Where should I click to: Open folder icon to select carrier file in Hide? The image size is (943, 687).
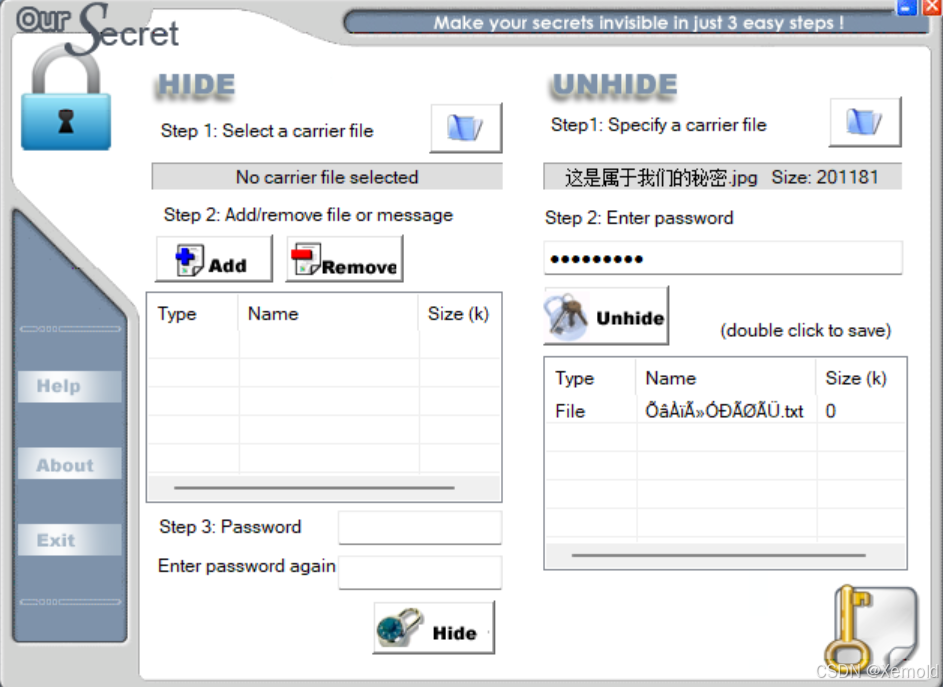(x=465, y=128)
